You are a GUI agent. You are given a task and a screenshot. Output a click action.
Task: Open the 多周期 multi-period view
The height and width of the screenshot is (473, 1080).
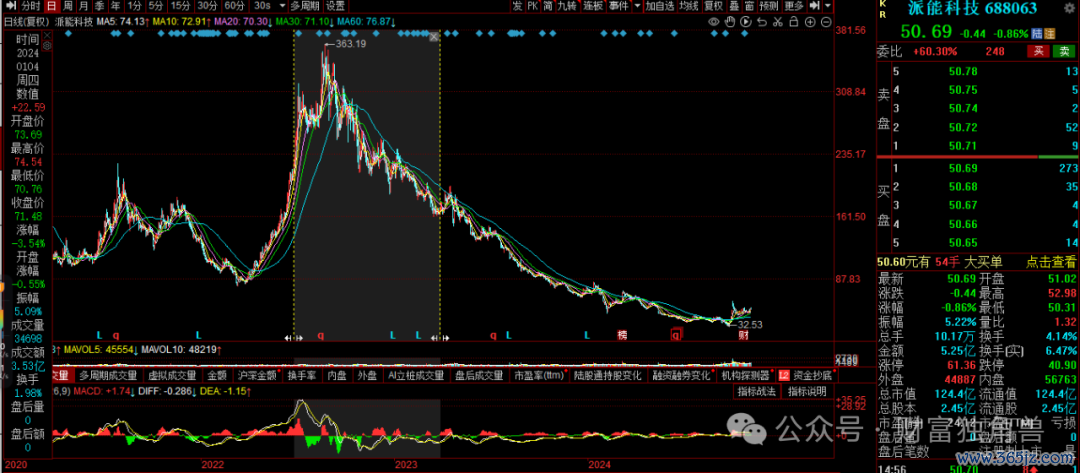[x=304, y=6]
